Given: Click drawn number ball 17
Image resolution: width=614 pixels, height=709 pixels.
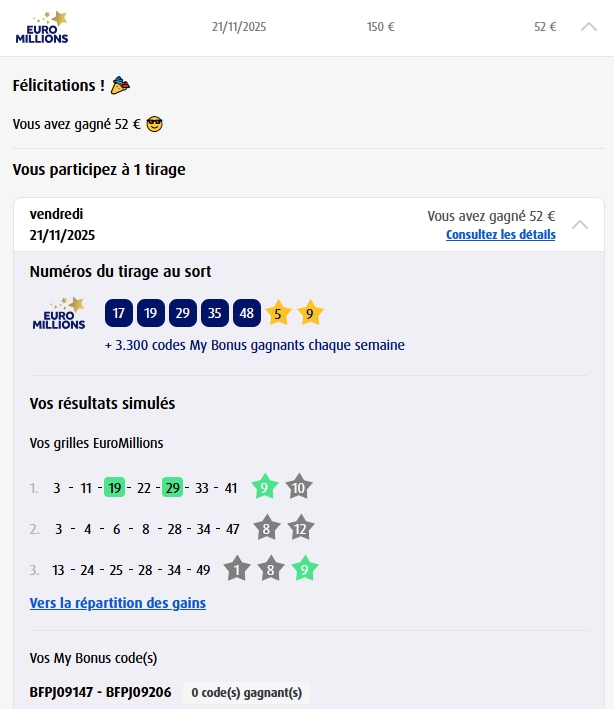Looking at the screenshot, I should (119, 313).
